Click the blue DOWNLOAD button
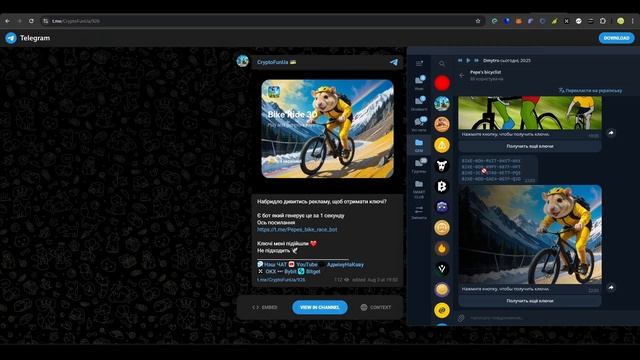 (x=616, y=38)
